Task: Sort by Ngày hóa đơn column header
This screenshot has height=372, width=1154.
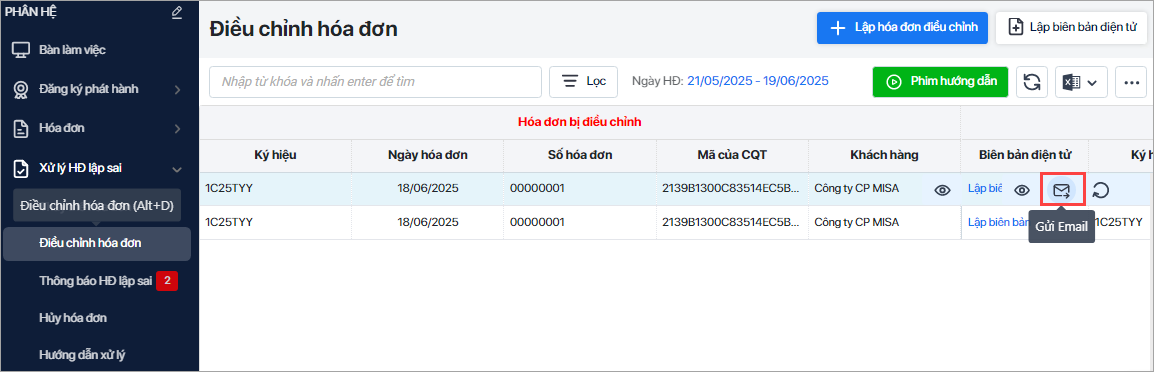Action: pos(428,155)
